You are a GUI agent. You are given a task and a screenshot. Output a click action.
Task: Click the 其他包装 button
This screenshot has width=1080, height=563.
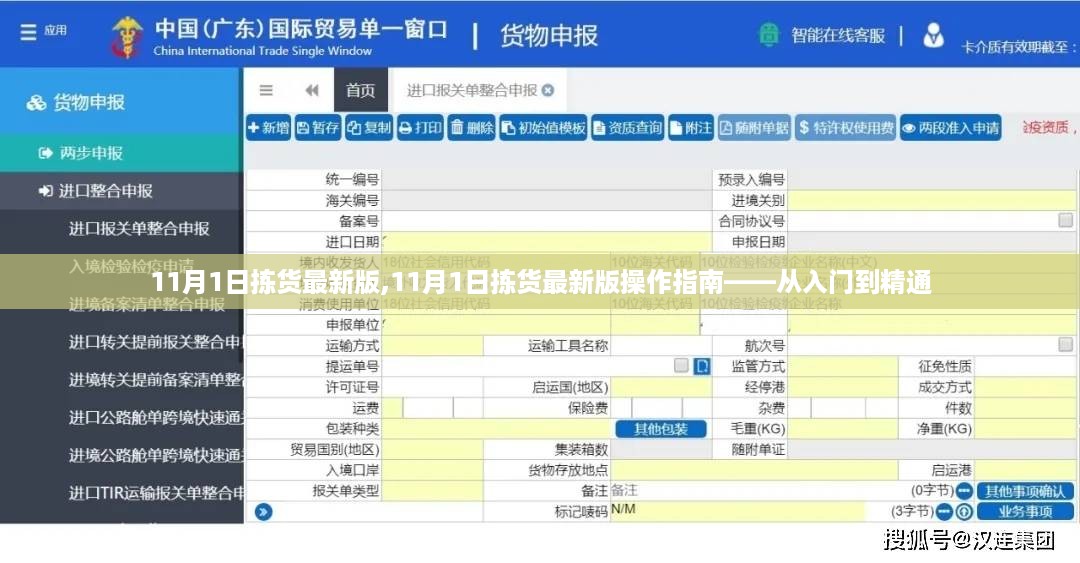tap(661, 429)
